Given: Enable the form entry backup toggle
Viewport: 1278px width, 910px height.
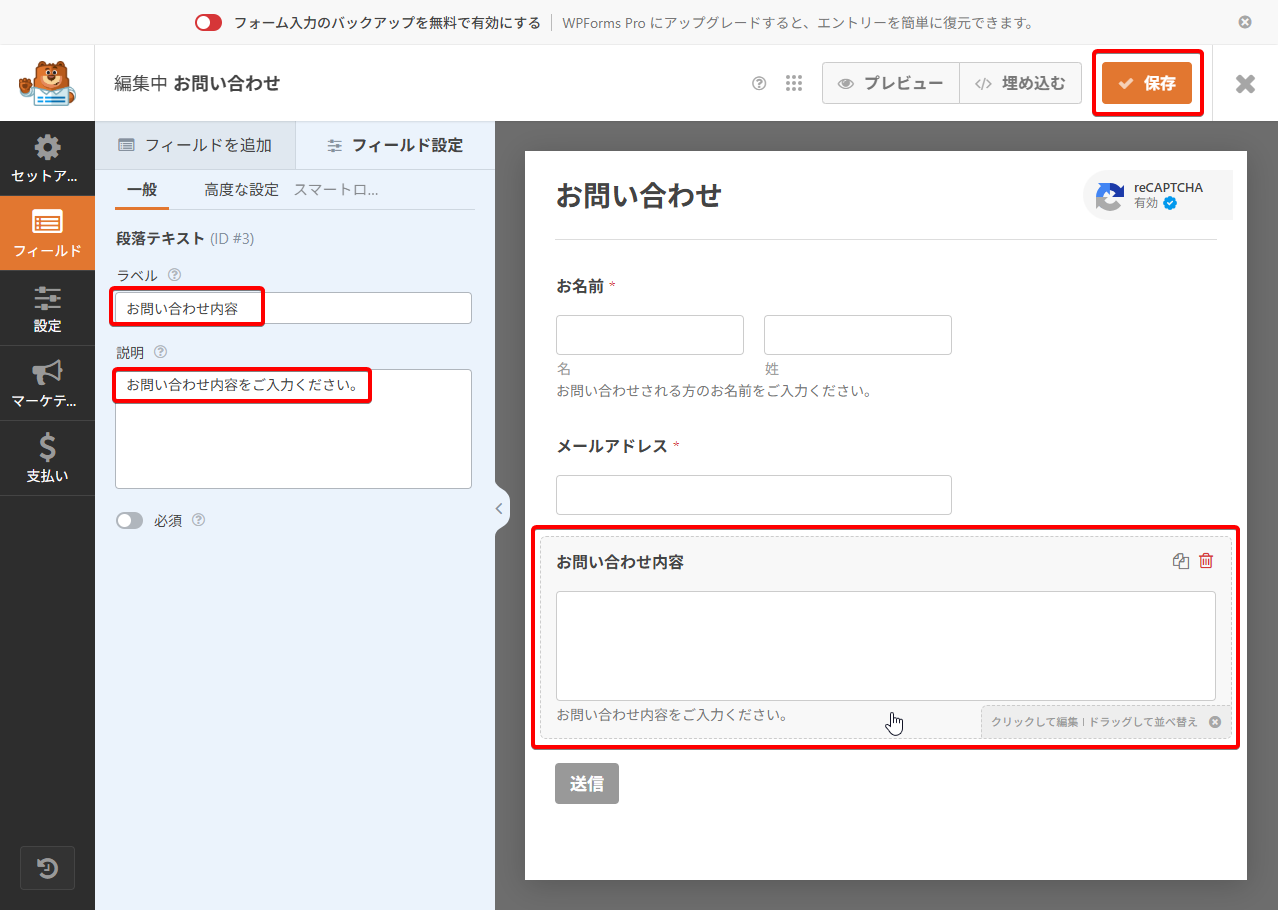Looking at the screenshot, I should [208, 23].
